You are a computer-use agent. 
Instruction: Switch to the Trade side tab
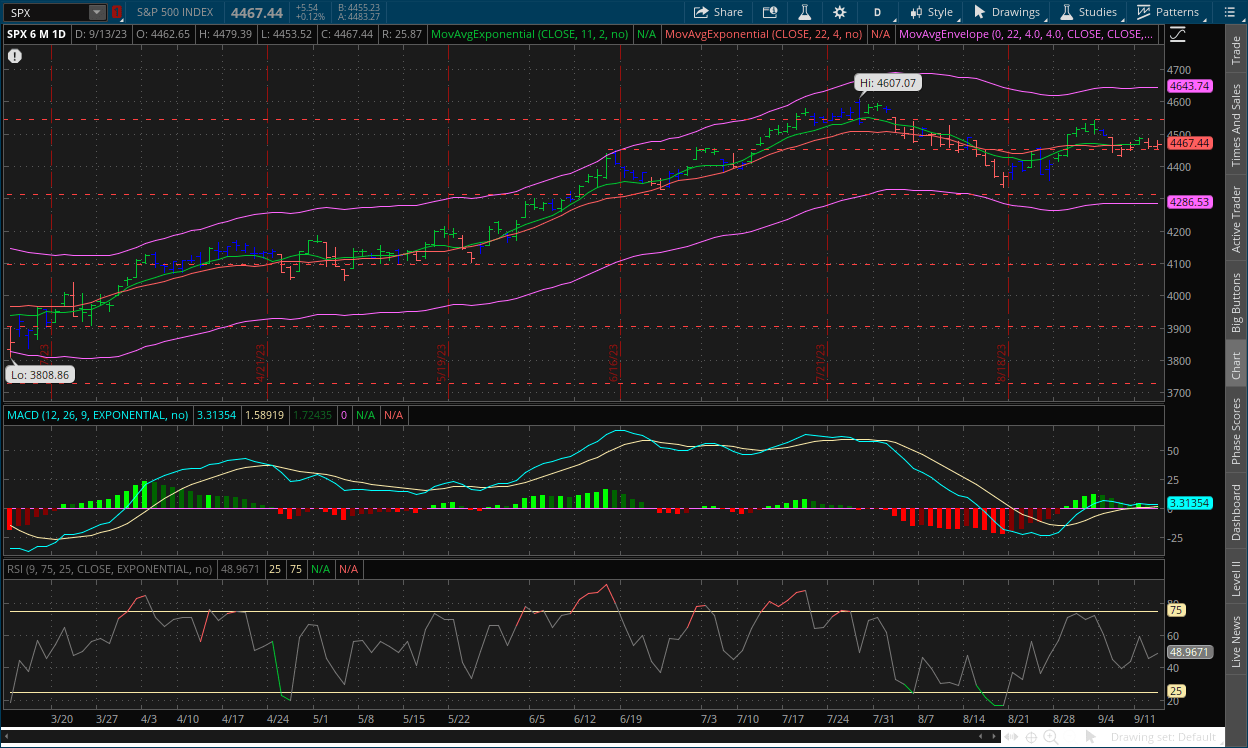point(1237,51)
